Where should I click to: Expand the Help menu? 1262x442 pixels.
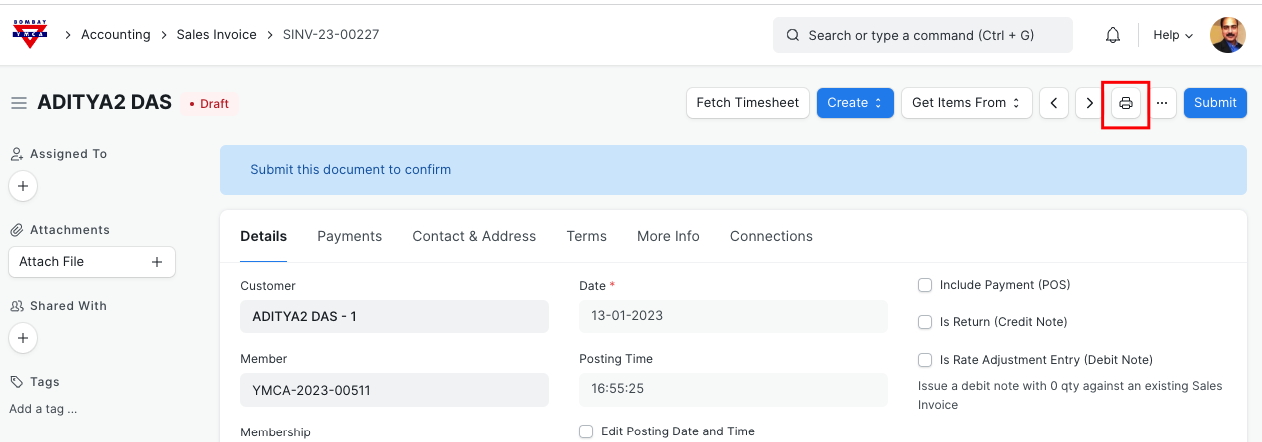1173,35
